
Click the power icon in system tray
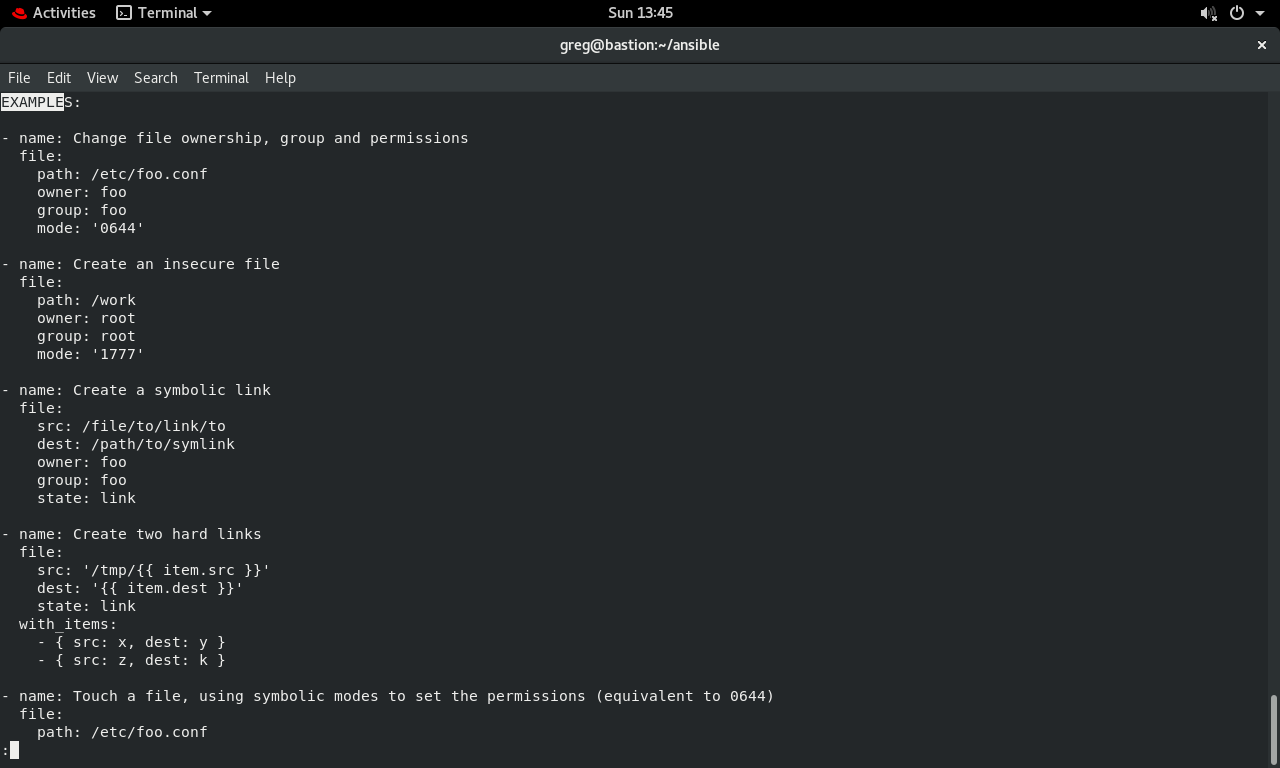click(x=1237, y=13)
